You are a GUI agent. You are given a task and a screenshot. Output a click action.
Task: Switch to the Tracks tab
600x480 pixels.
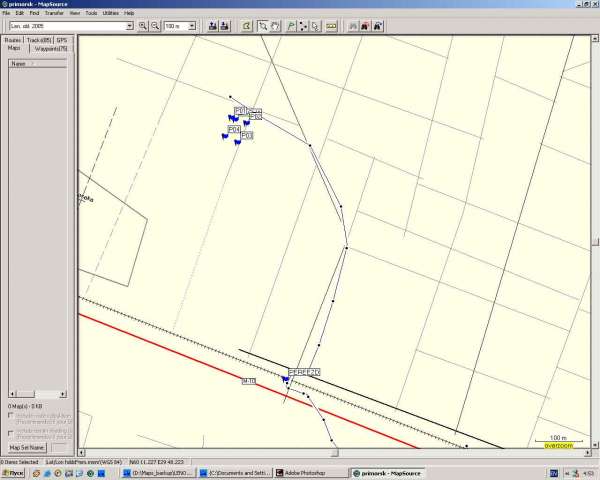tap(39, 40)
